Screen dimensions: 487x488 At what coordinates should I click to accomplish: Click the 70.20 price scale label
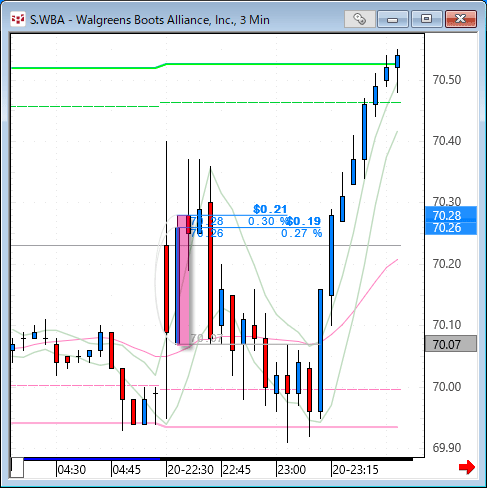[447, 264]
